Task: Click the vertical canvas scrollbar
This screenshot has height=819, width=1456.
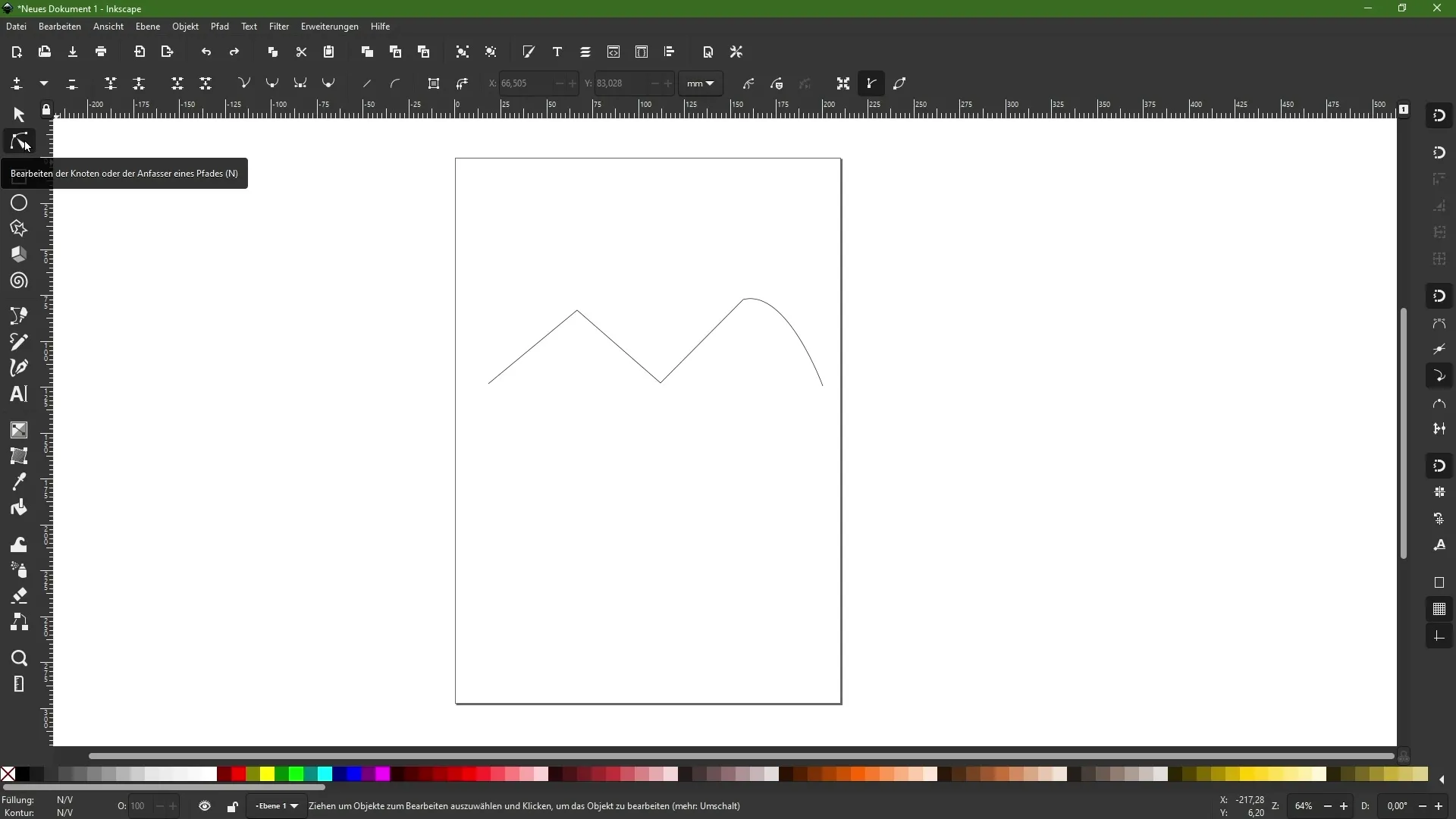Action: (x=1404, y=434)
